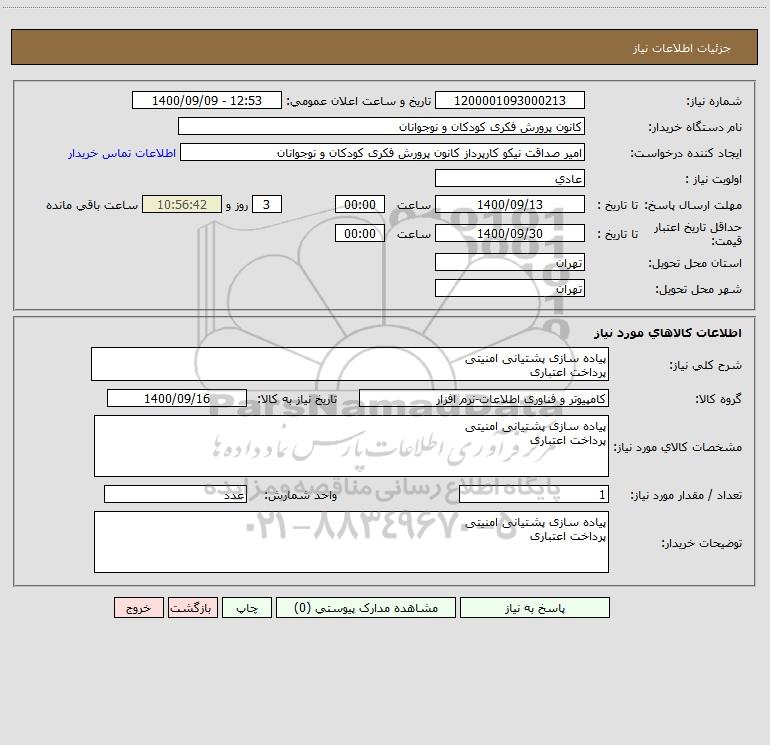Click response deadline date 1400/09/13
The width and height of the screenshot is (770, 745).
(x=510, y=204)
